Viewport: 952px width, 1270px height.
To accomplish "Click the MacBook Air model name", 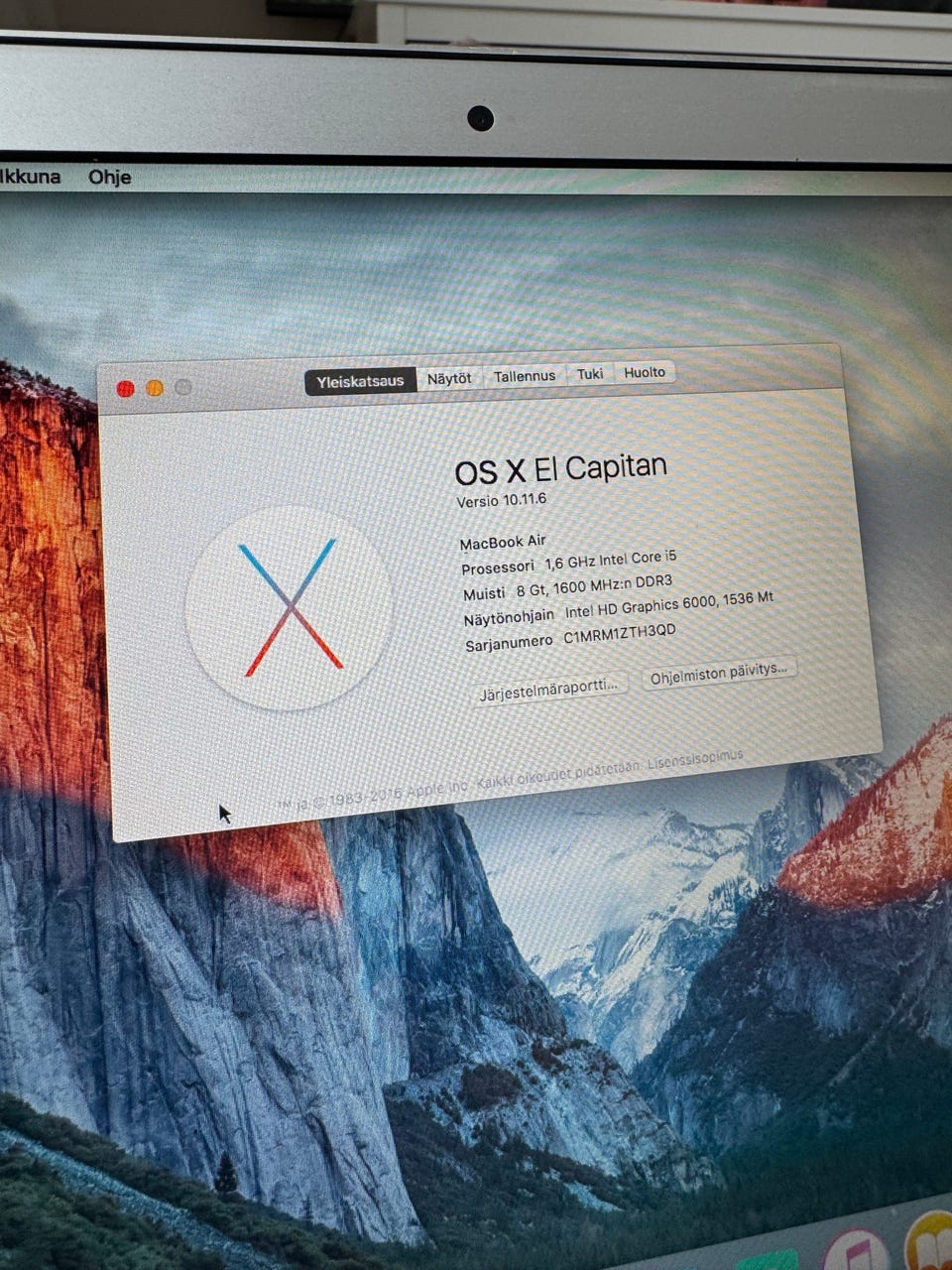I will point(503,542).
